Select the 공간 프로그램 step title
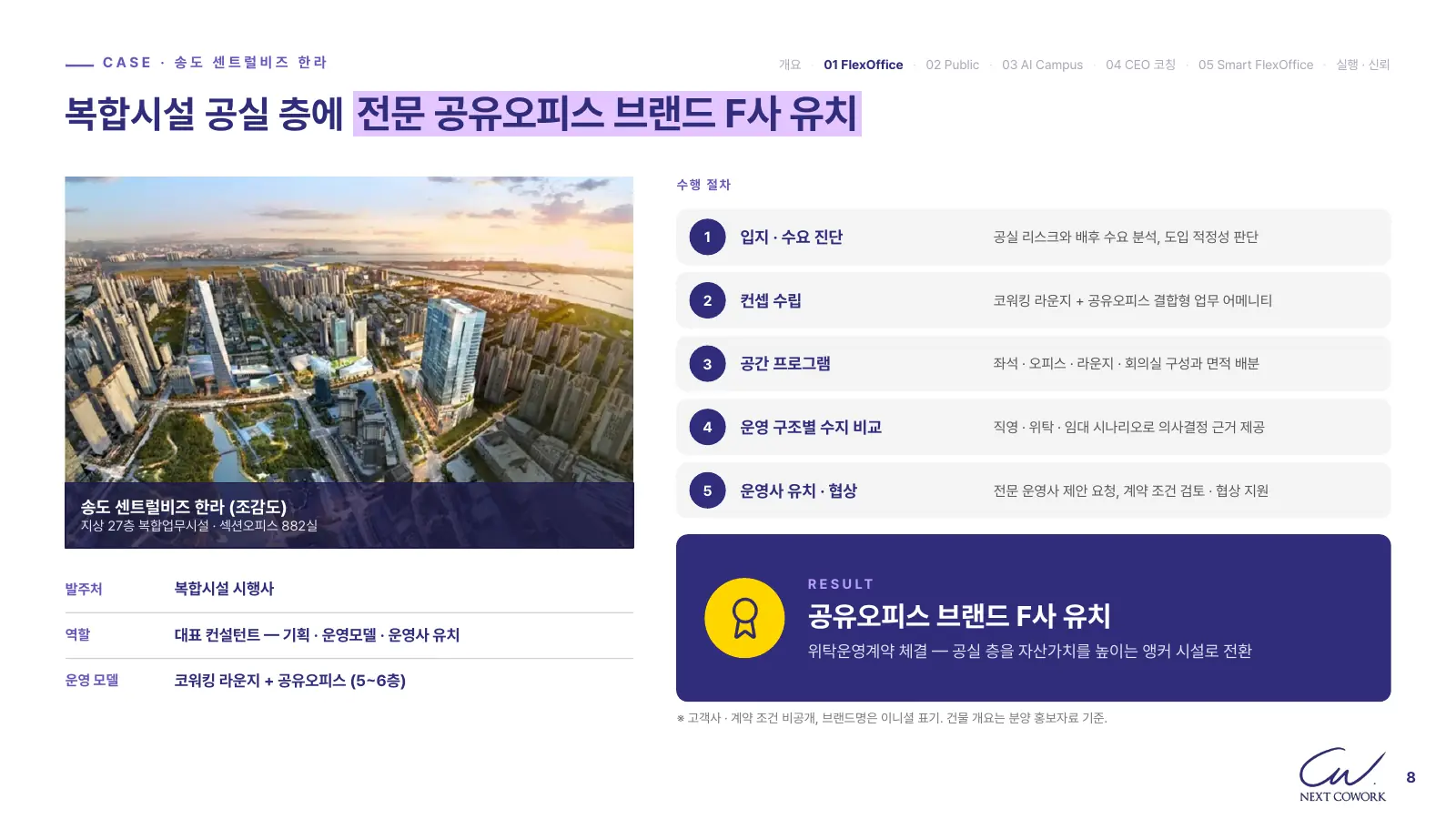Image resolution: width=1456 pixels, height=819 pixels. click(785, 364)
